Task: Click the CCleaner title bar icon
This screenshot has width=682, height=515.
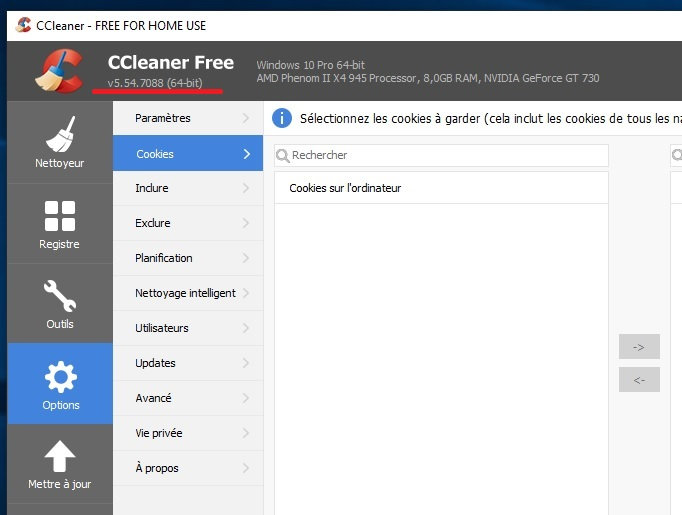Action: (x=23, y=25)
